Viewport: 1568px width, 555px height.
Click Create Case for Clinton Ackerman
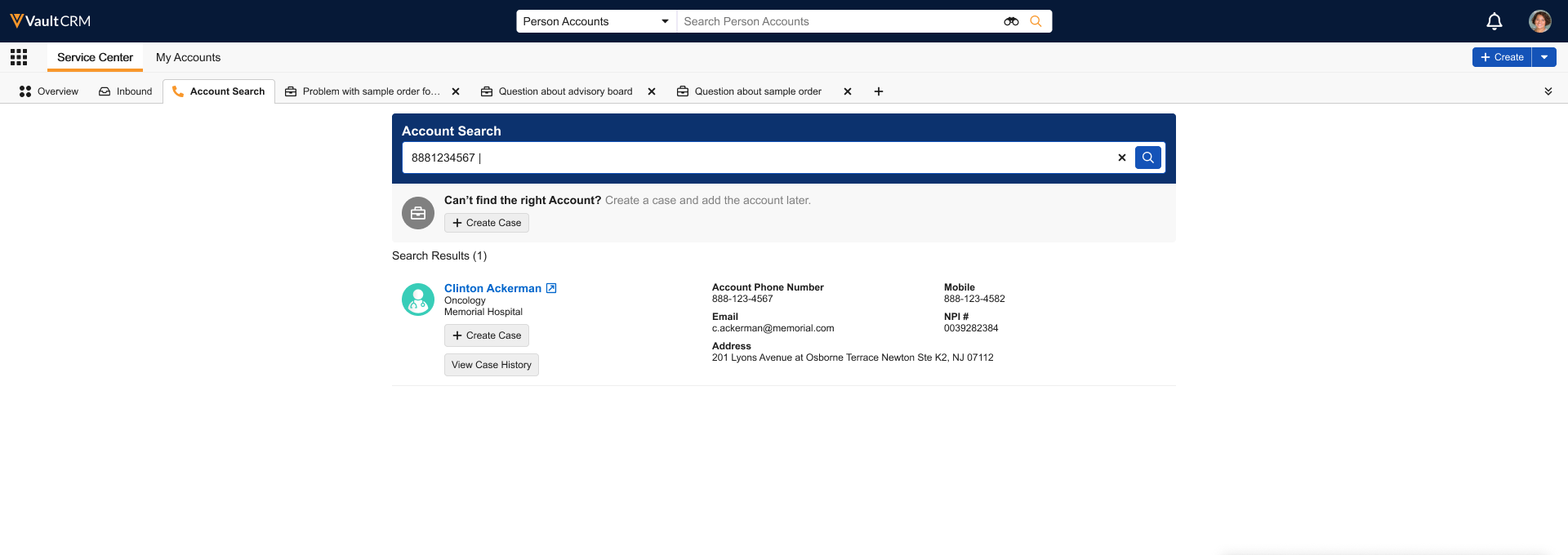tap(487, 335)
